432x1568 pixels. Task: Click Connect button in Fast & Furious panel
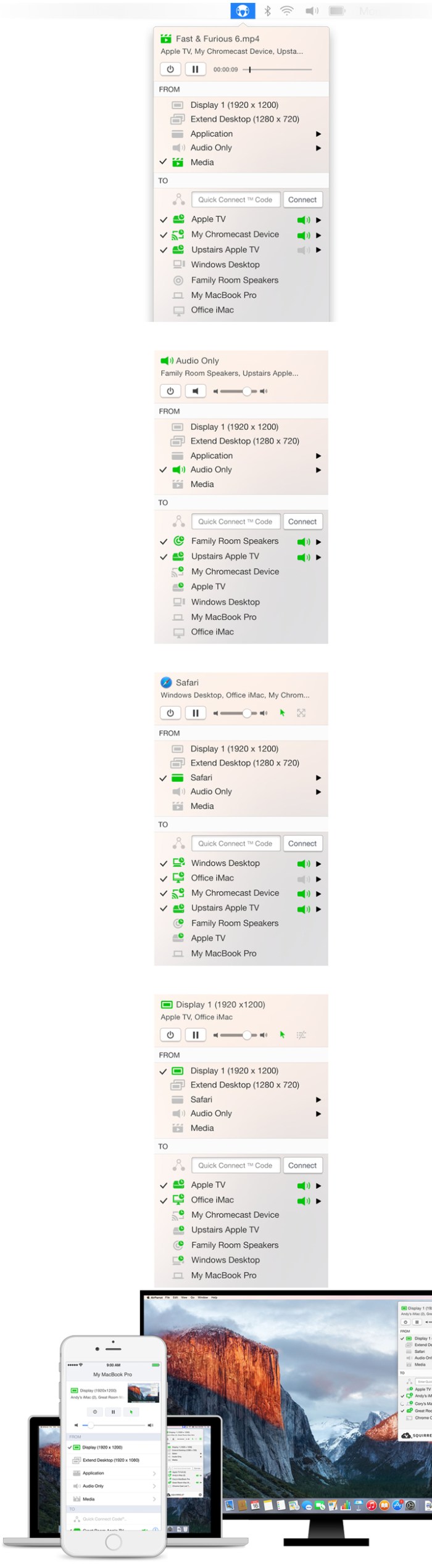(x=302, y=200)
